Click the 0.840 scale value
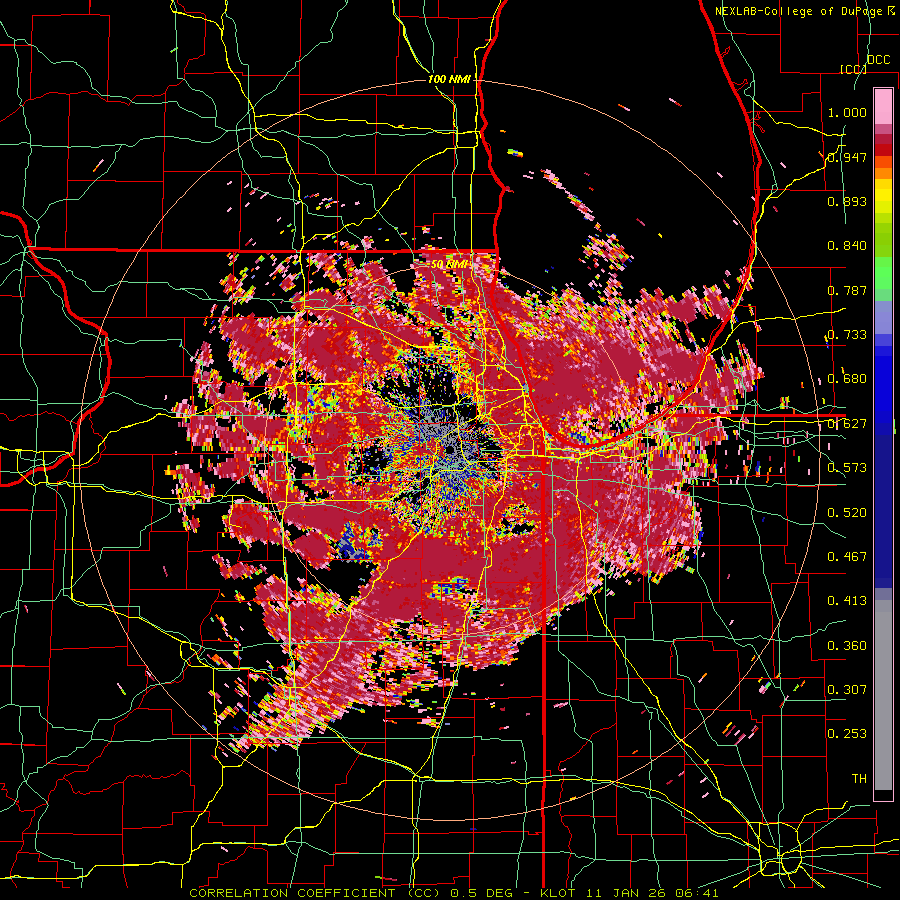The height and width of the screenshot is (900, 900). click(x=847, y=246)
